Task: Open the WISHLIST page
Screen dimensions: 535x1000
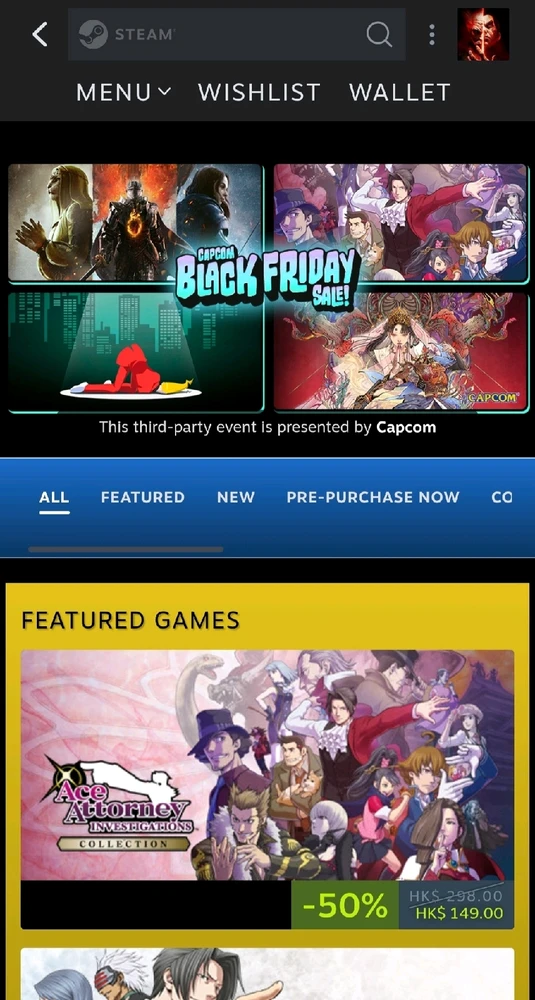Action: [x=259, y=92]
